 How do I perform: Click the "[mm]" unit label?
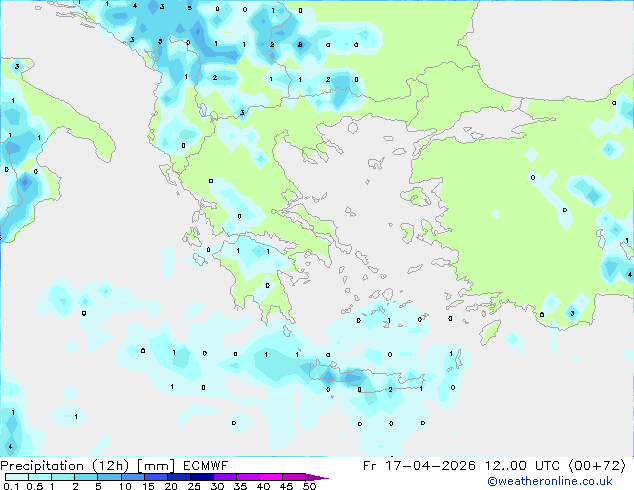[156, 466]
